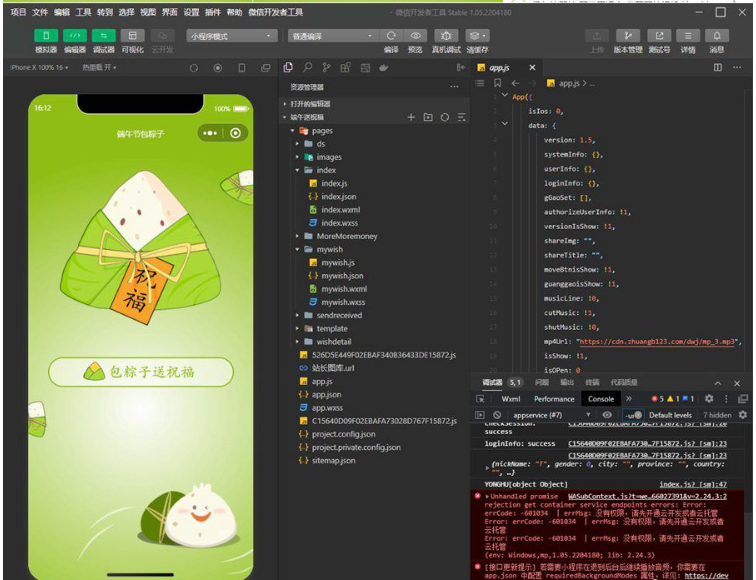Open the mini program mode (小程序模式) dropdown
756x580 pixels.
(x=231, y=36)
